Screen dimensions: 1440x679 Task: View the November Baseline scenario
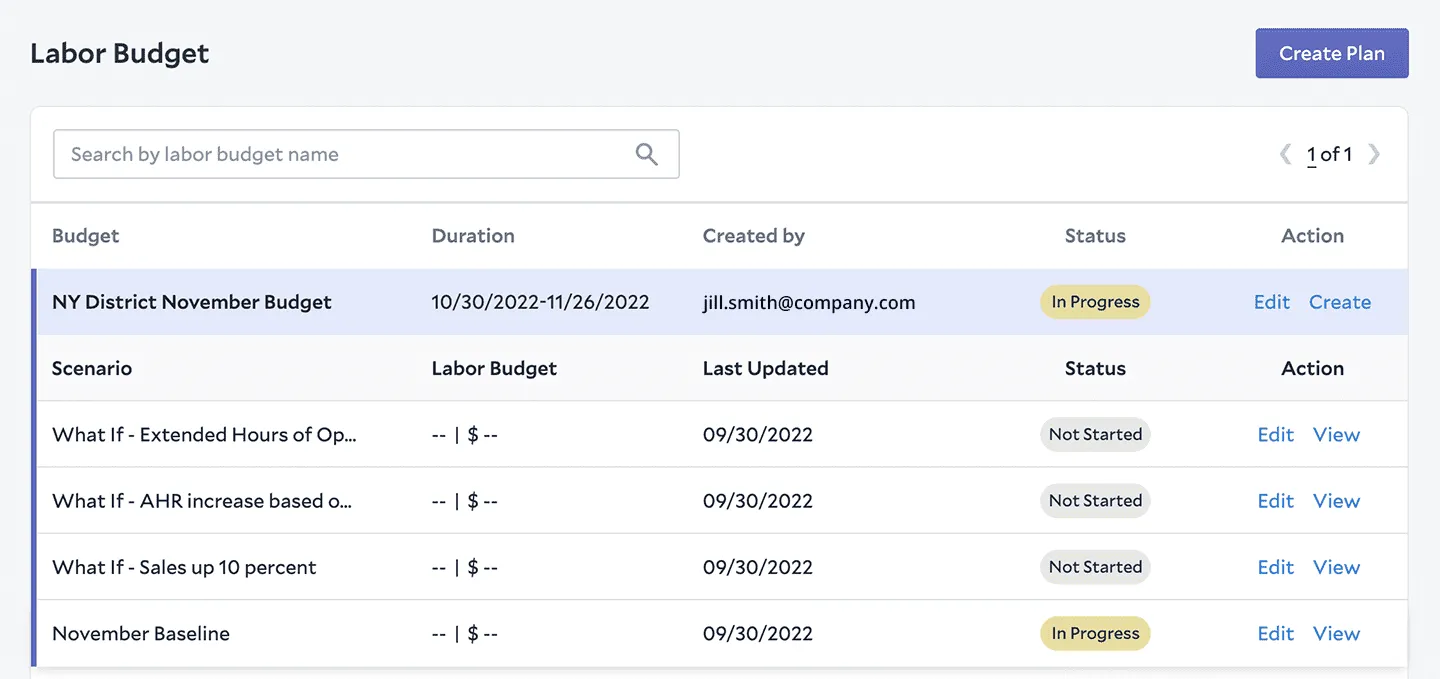1336,633
